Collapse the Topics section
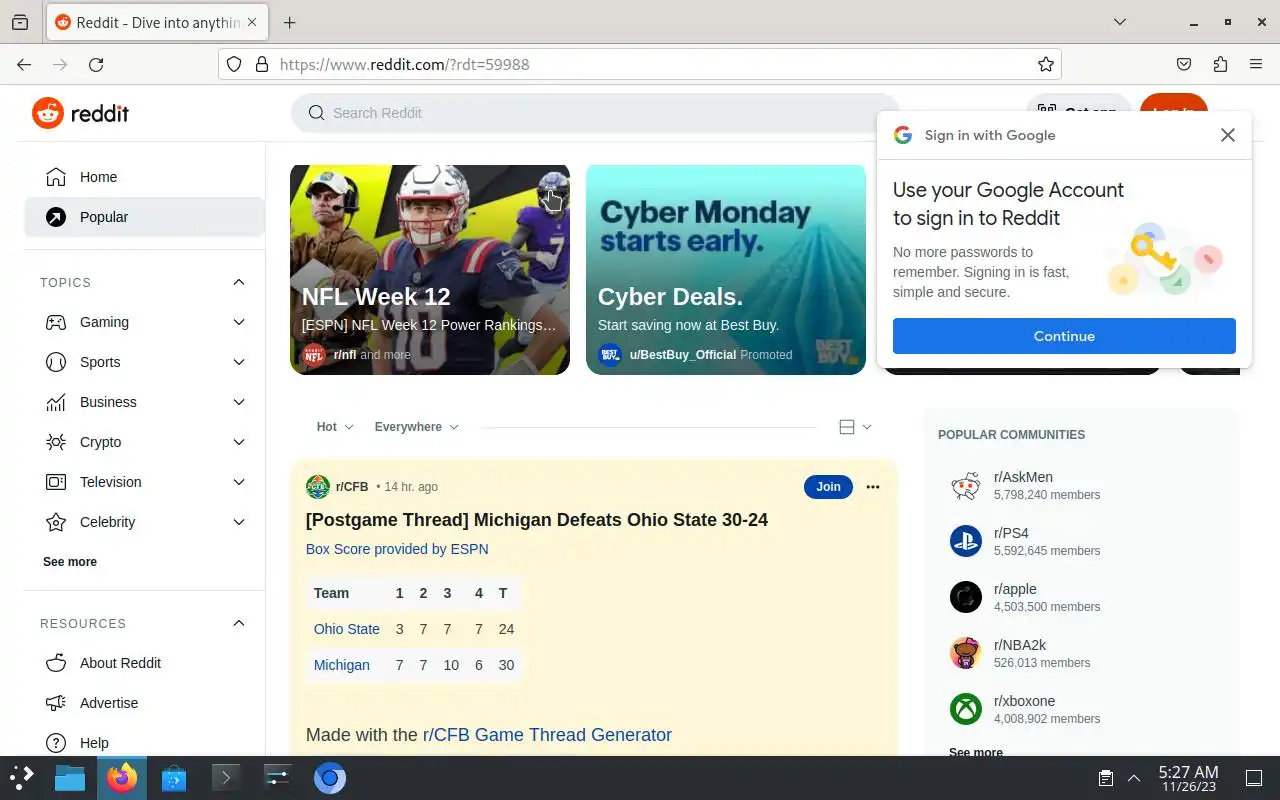 [x=239, y=282]
